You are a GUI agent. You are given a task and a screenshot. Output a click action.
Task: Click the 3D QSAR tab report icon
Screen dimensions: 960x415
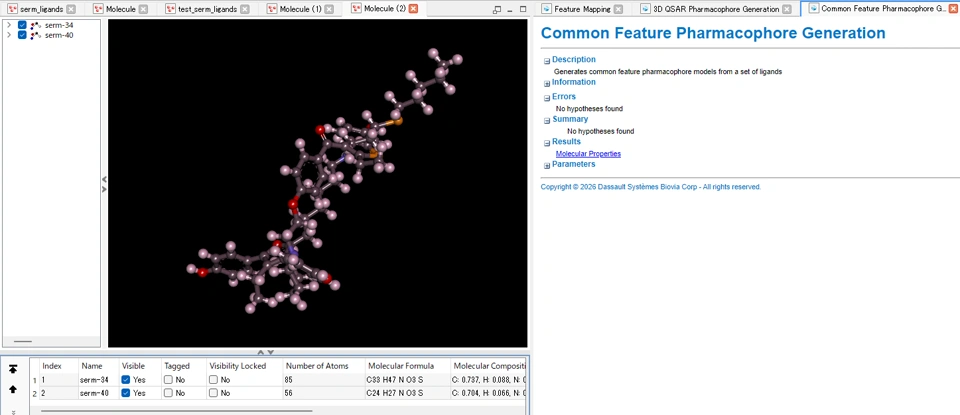pyautogui.click(x=646, y=9)
